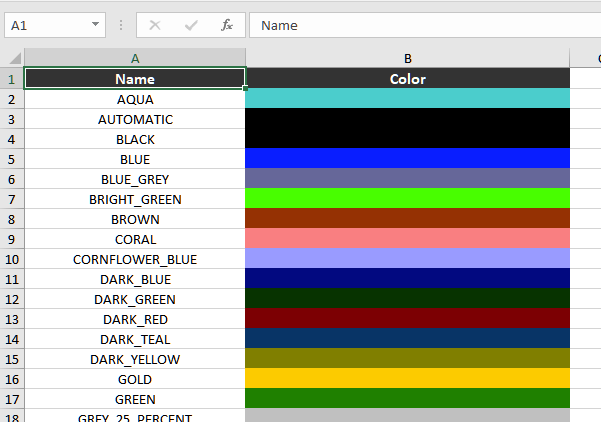
Task: Click the Cancel X icon in formula bar
Action: [x=155, y=25]
